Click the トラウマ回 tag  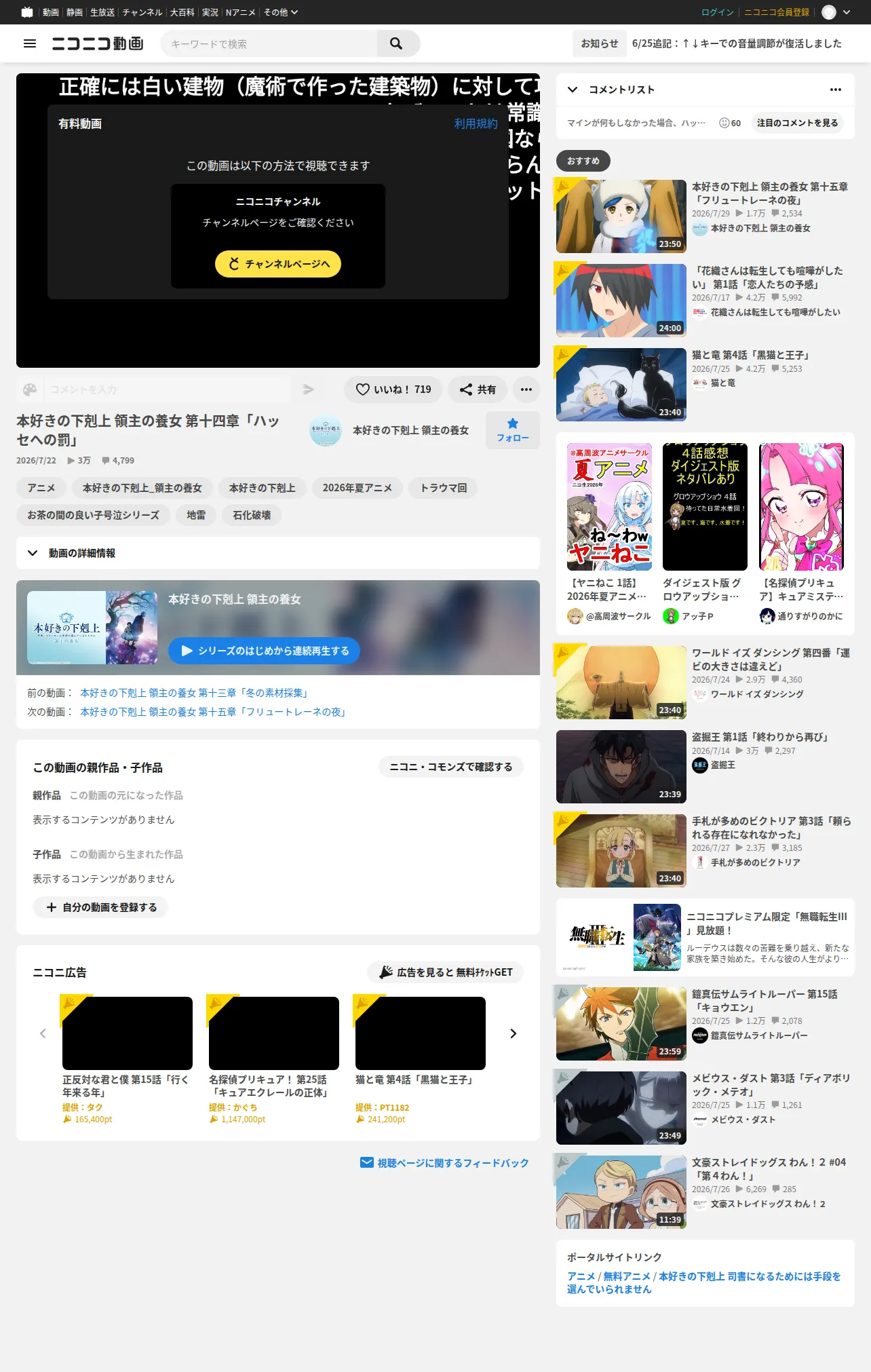coord(444,488)
